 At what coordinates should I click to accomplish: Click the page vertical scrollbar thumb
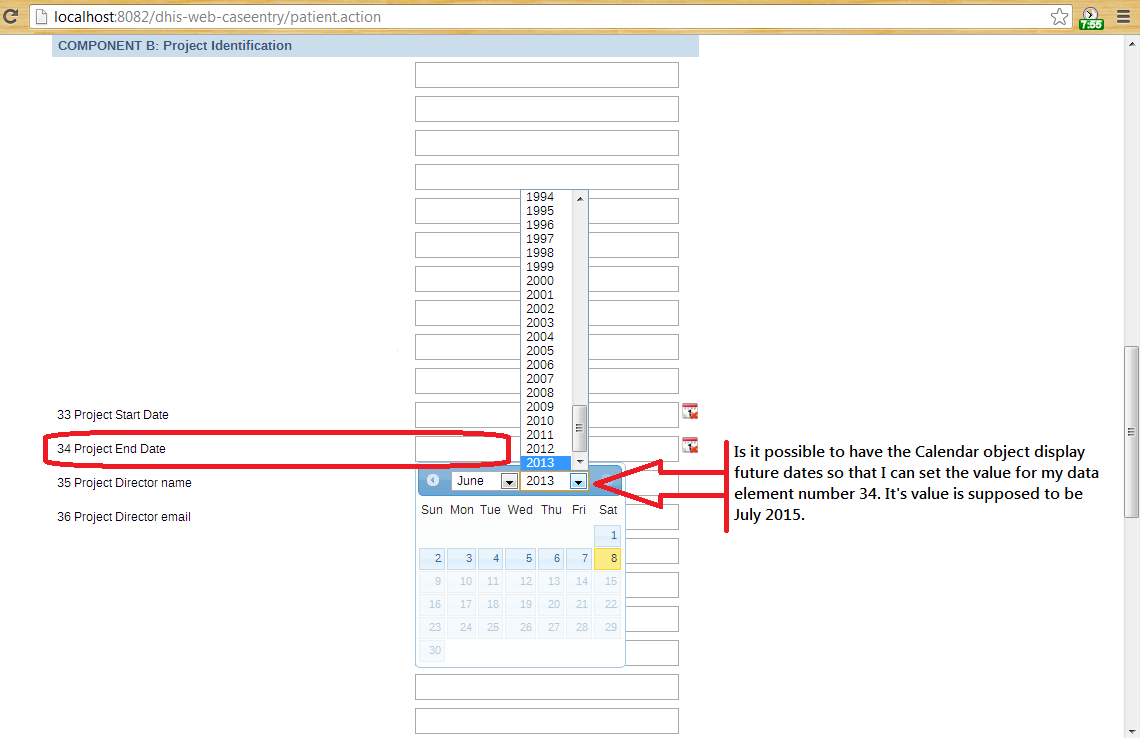(x=1131, y=432)
